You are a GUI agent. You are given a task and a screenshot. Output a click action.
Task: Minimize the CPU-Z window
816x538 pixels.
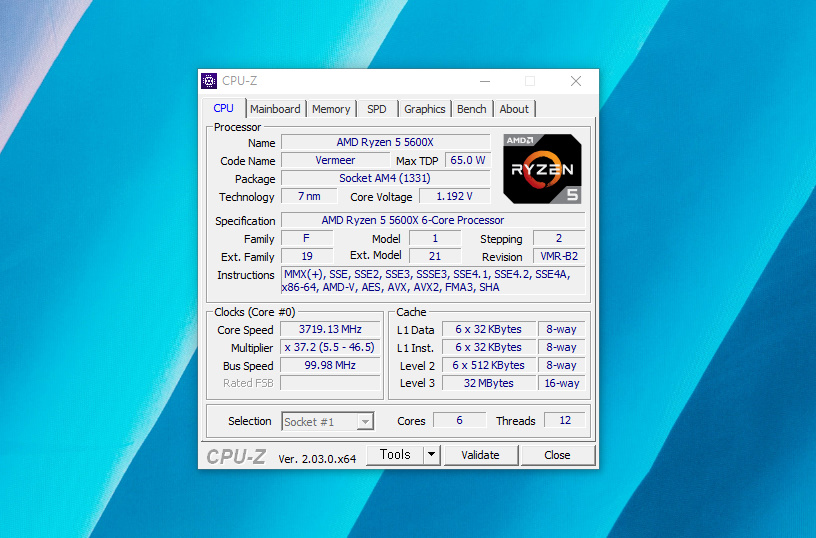(x=485, y=81)
